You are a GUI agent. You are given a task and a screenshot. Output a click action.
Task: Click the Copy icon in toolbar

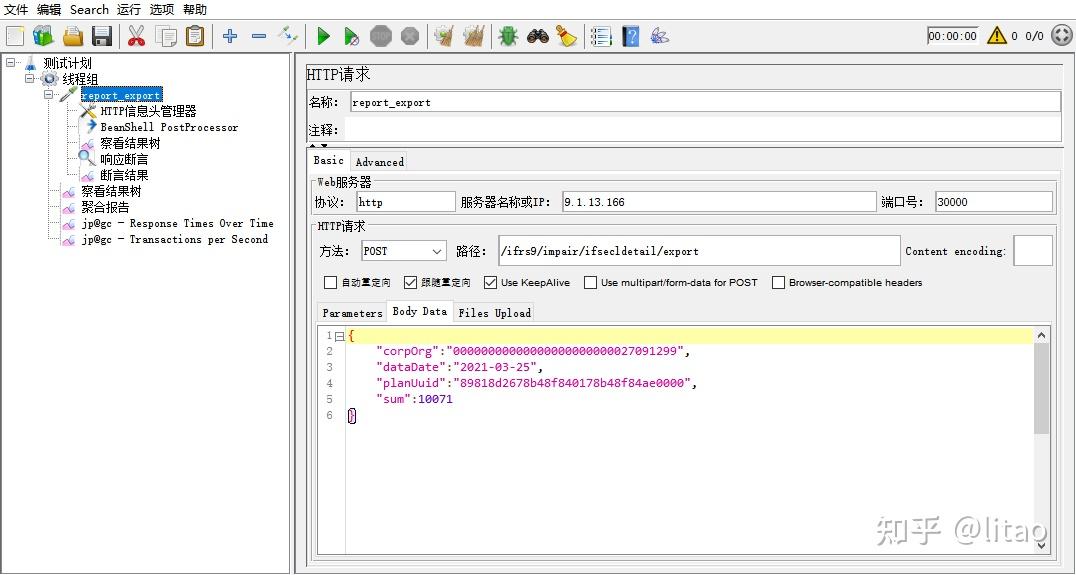pos(166,36)
